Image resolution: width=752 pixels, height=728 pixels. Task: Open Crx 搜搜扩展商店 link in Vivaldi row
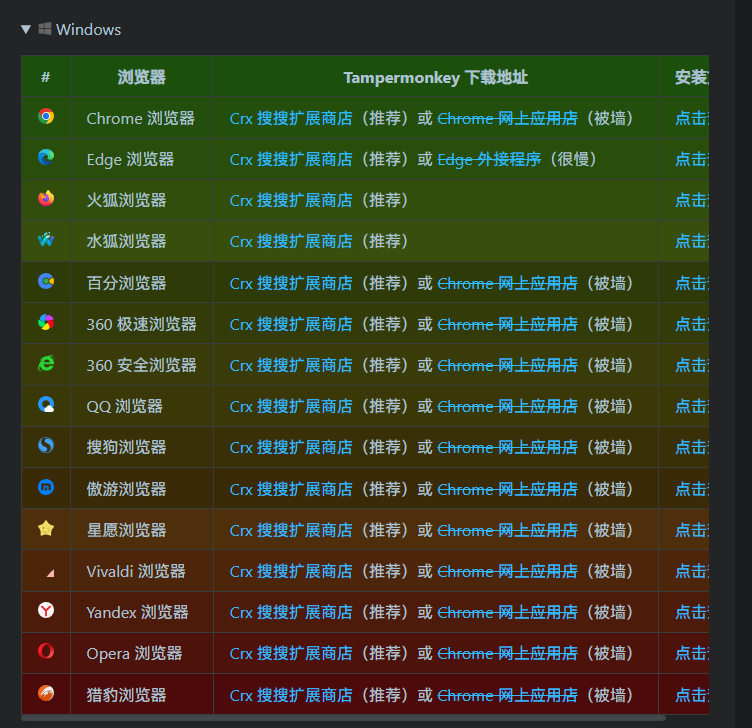(x=291, y=572)
